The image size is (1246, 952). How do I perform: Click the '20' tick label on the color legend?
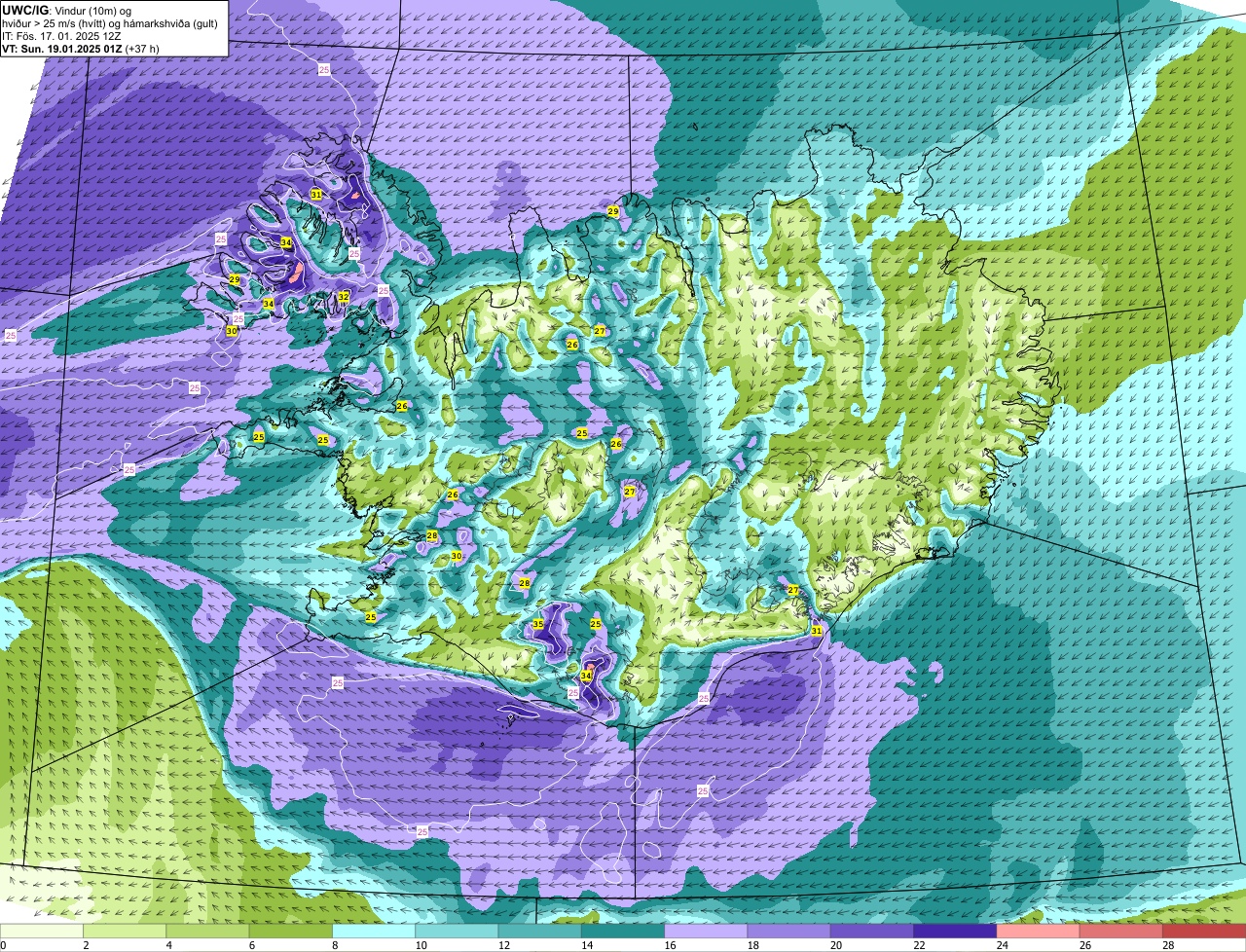[834, 945]
